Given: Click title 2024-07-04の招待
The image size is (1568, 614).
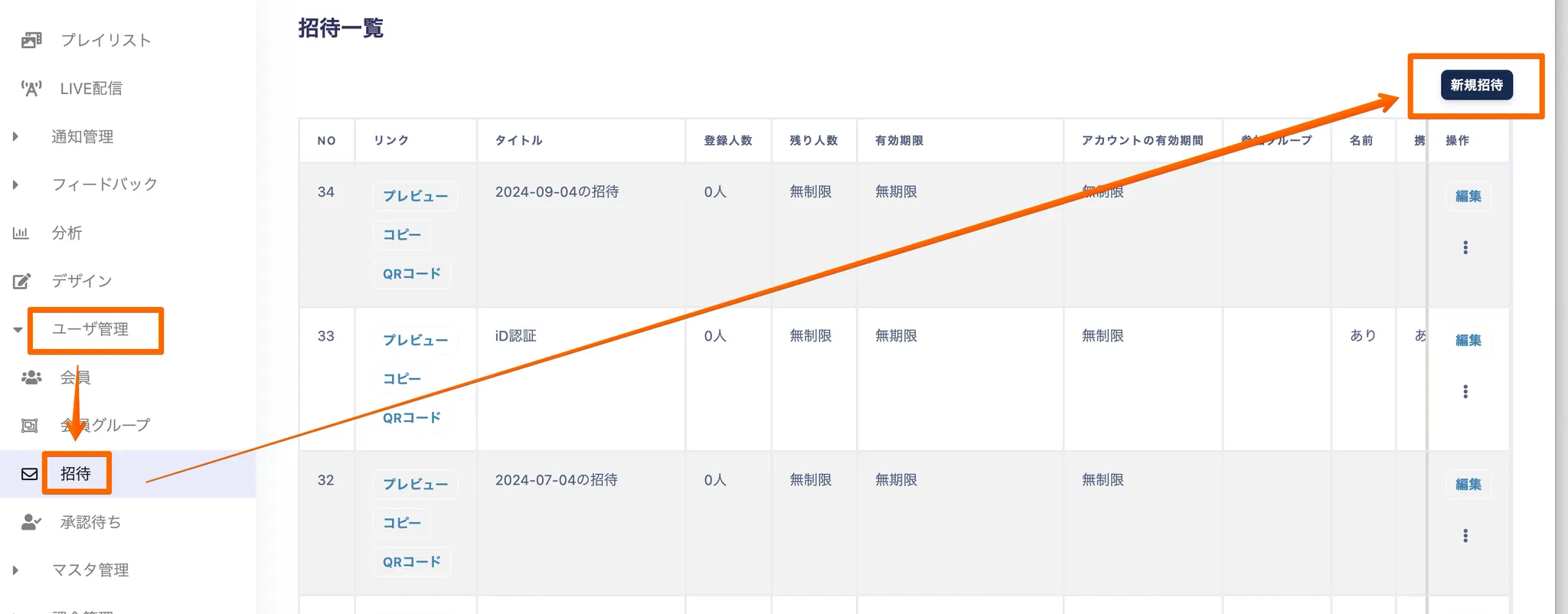Looking at the screenshot, I should (557, 480).
